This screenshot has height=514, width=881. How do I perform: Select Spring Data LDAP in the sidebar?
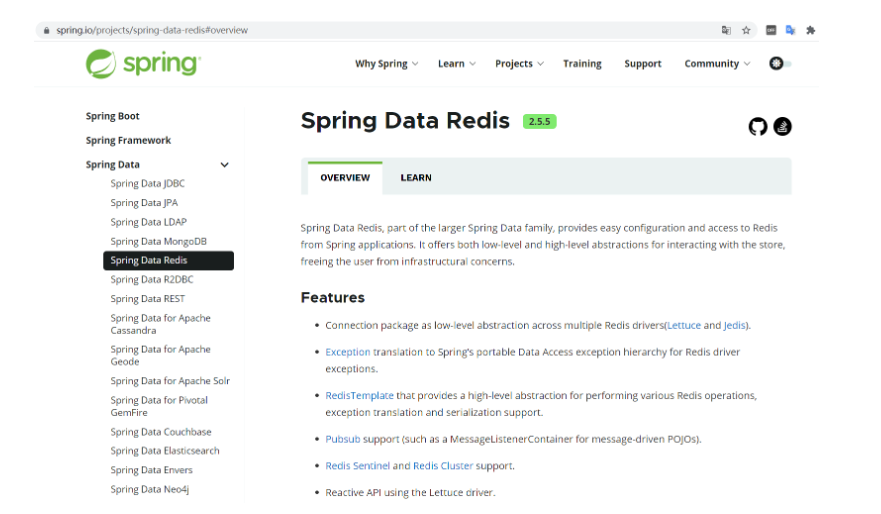tap(148, 222)
